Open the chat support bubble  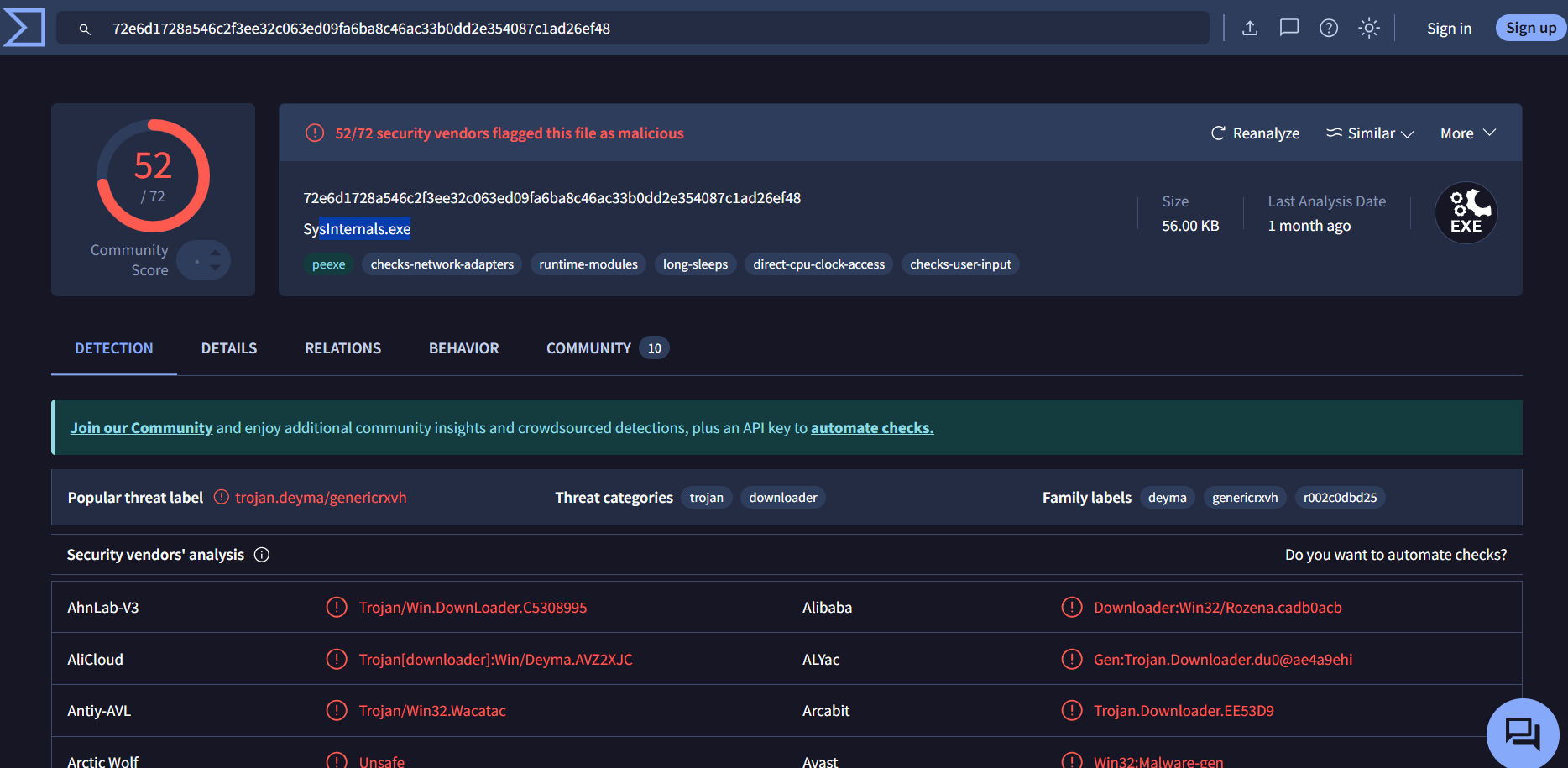click(x=1523, y=734)
